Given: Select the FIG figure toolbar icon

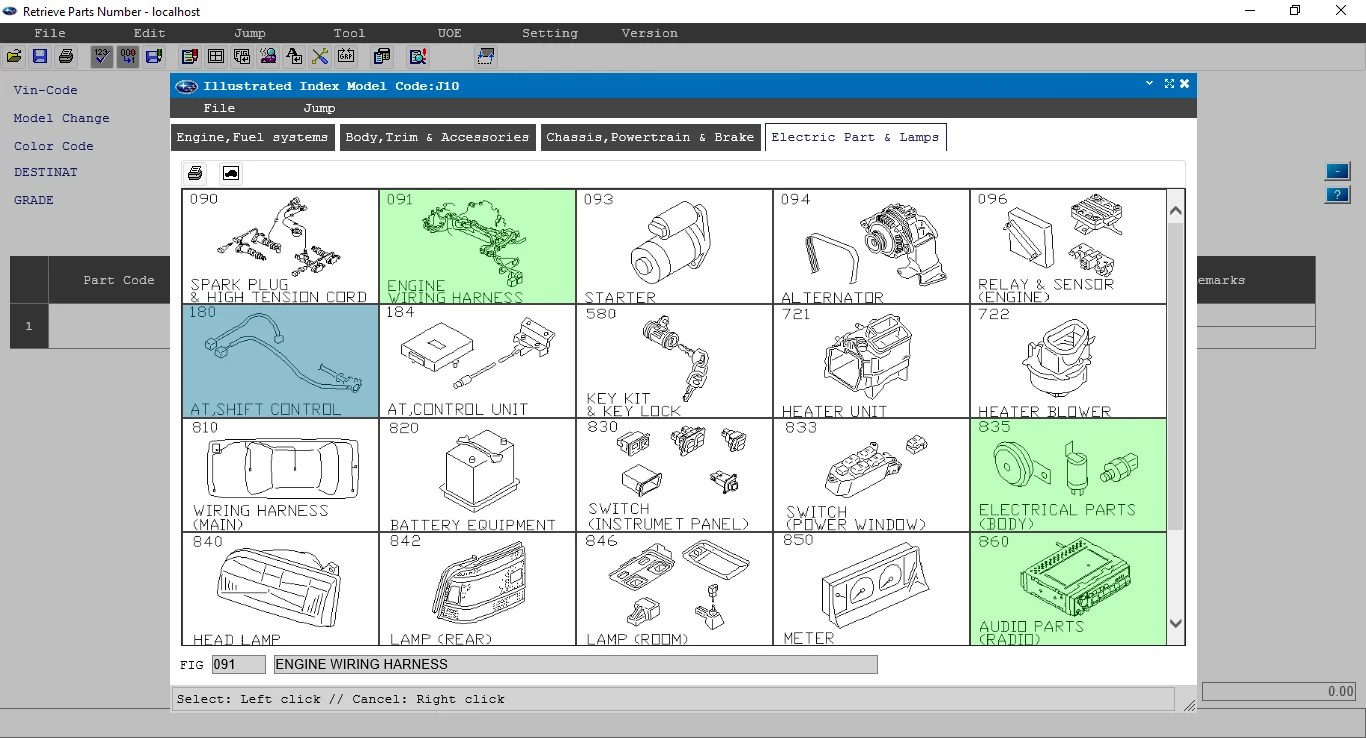Looking at the screenshot, I should tap(242, 56).
